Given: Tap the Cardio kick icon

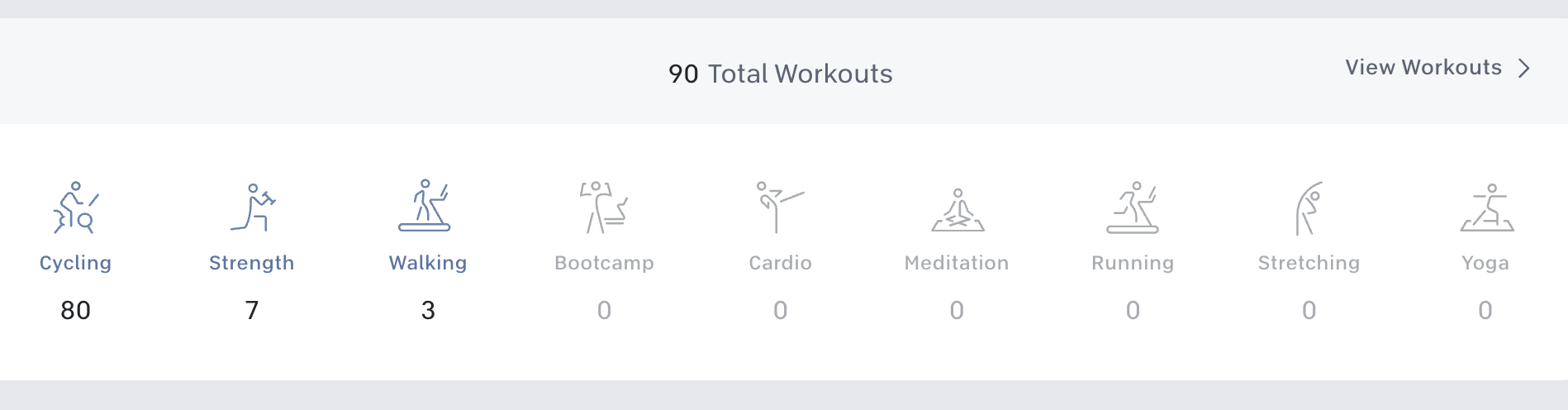Looking at the screenshot, I should pyautogui.click(x=780, y=207).
